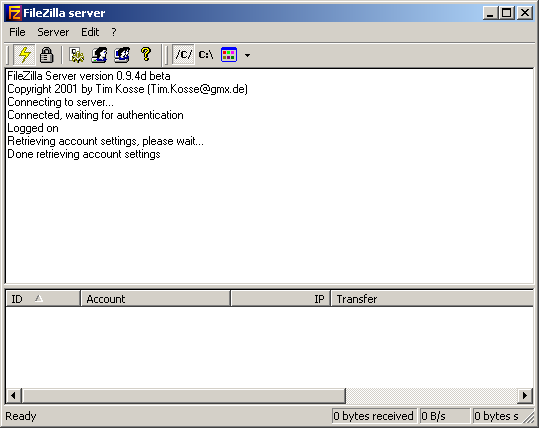Click the colored grid sorting icon
Screen dimensions: 539x428
pos(229,55)
